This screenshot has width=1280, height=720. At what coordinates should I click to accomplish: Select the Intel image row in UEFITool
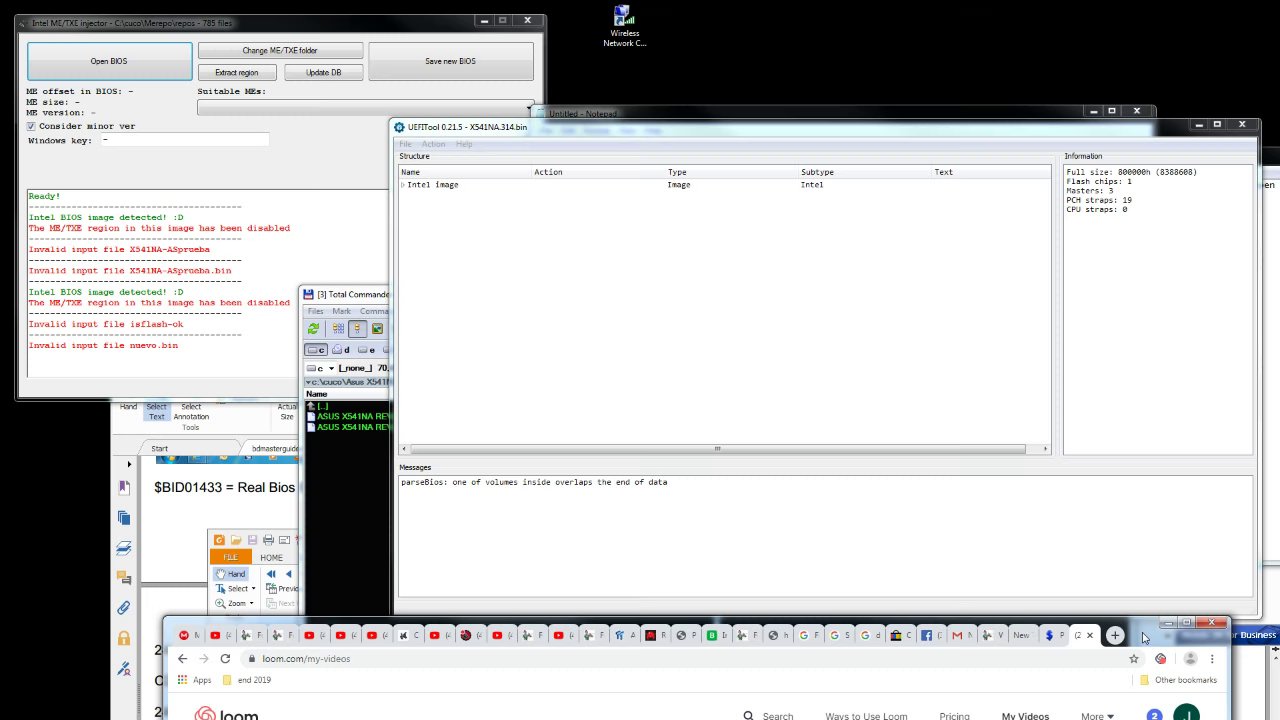click(x=725, y=185)
